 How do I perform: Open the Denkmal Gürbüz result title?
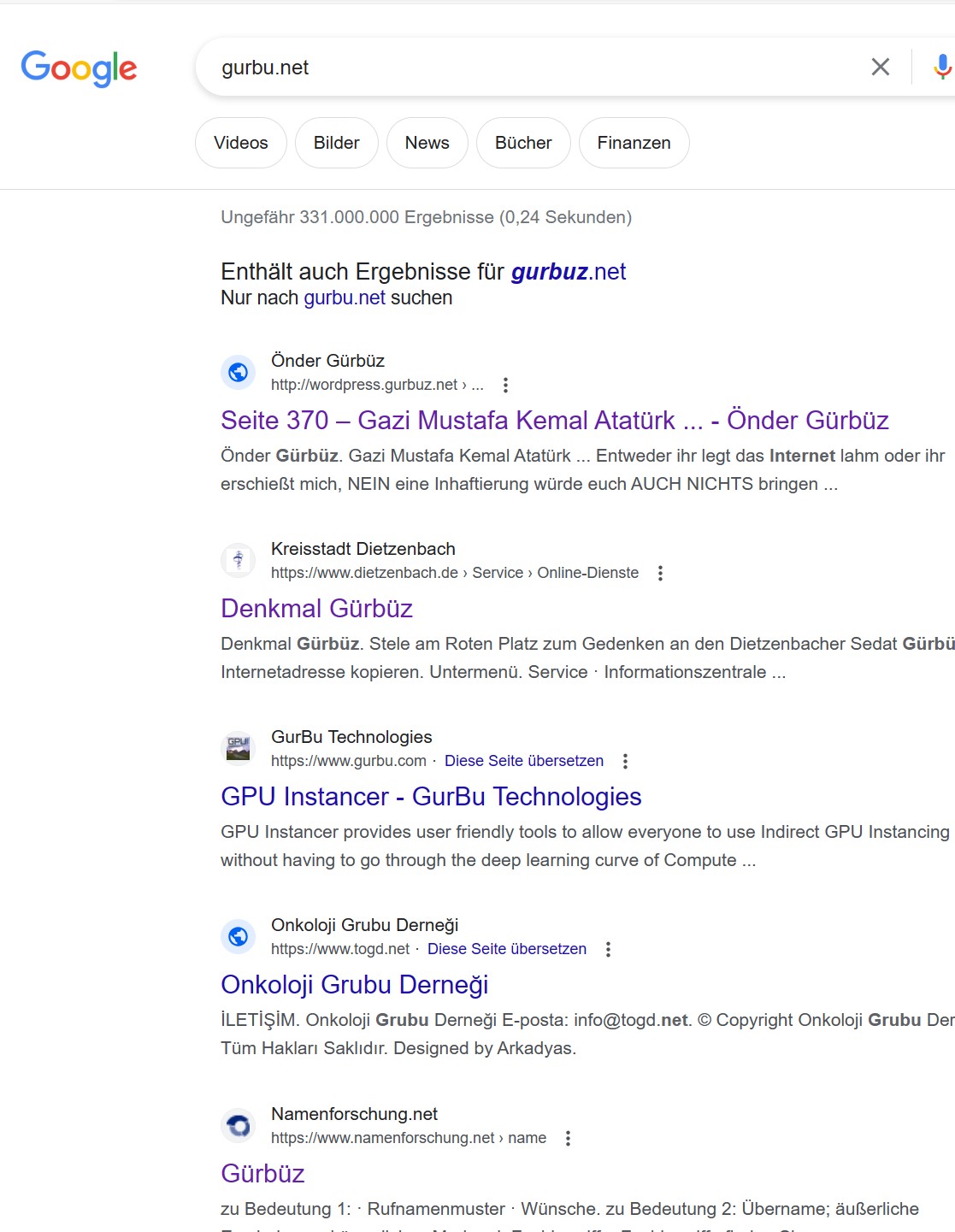(x=316, y=608)
